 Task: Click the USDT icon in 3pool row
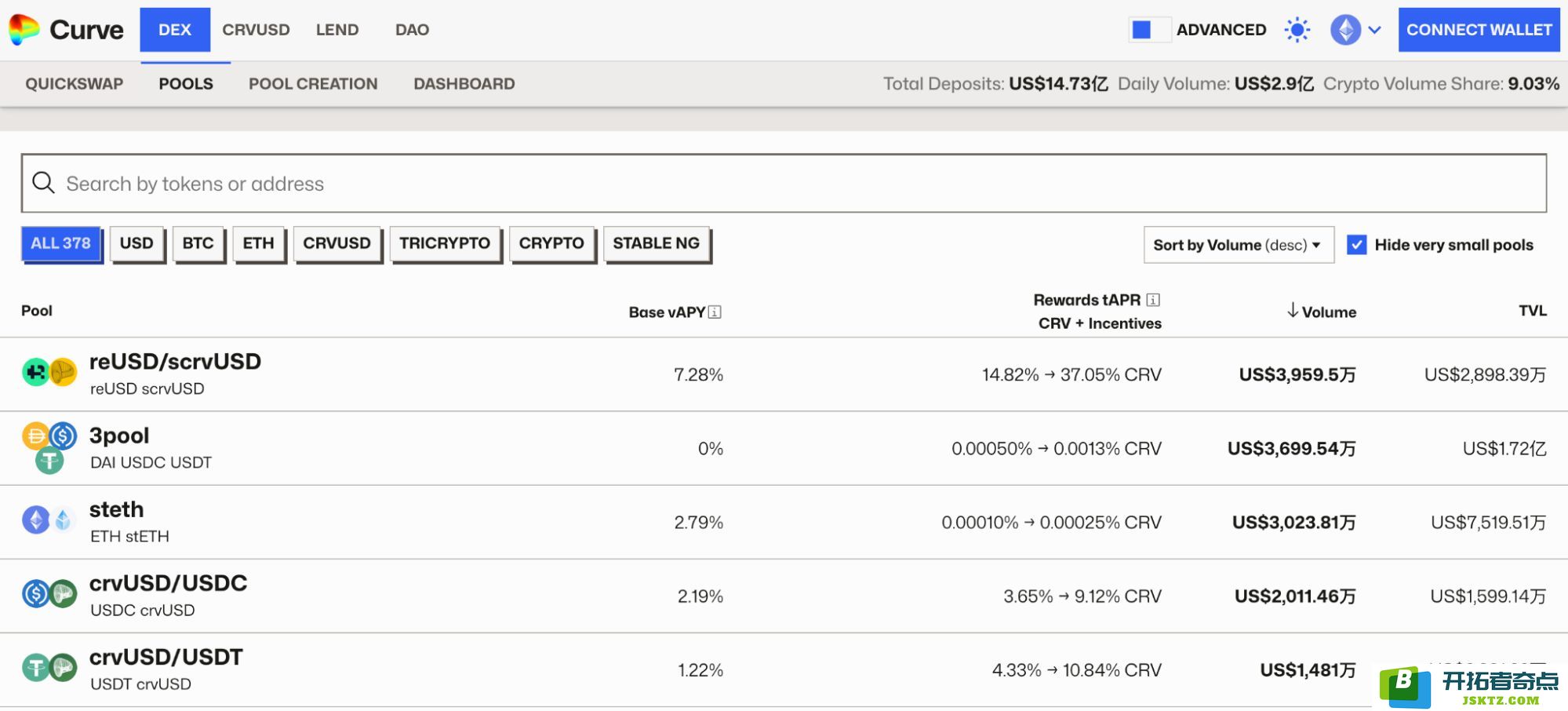click(x=49, y=460)
